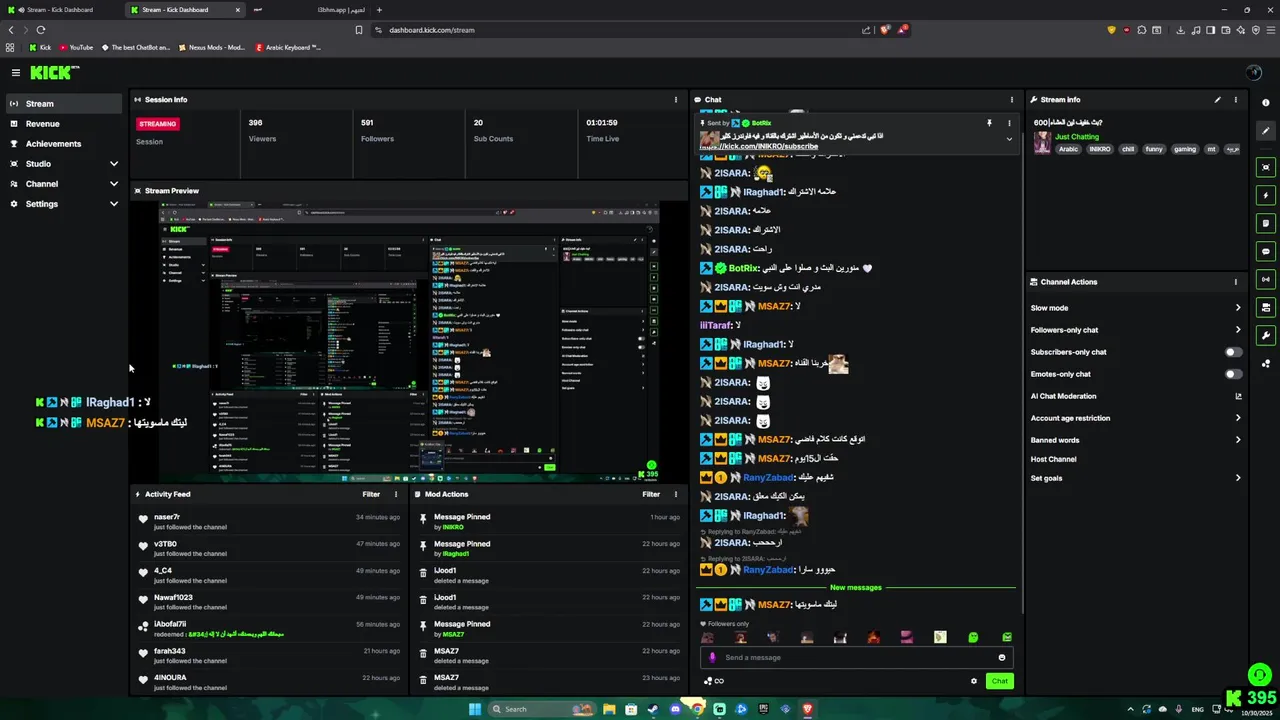Switch to first Stream - Kick Dashboard tab
The height and width of the screenshot is (720, 1280).
[x=60, y=10]
